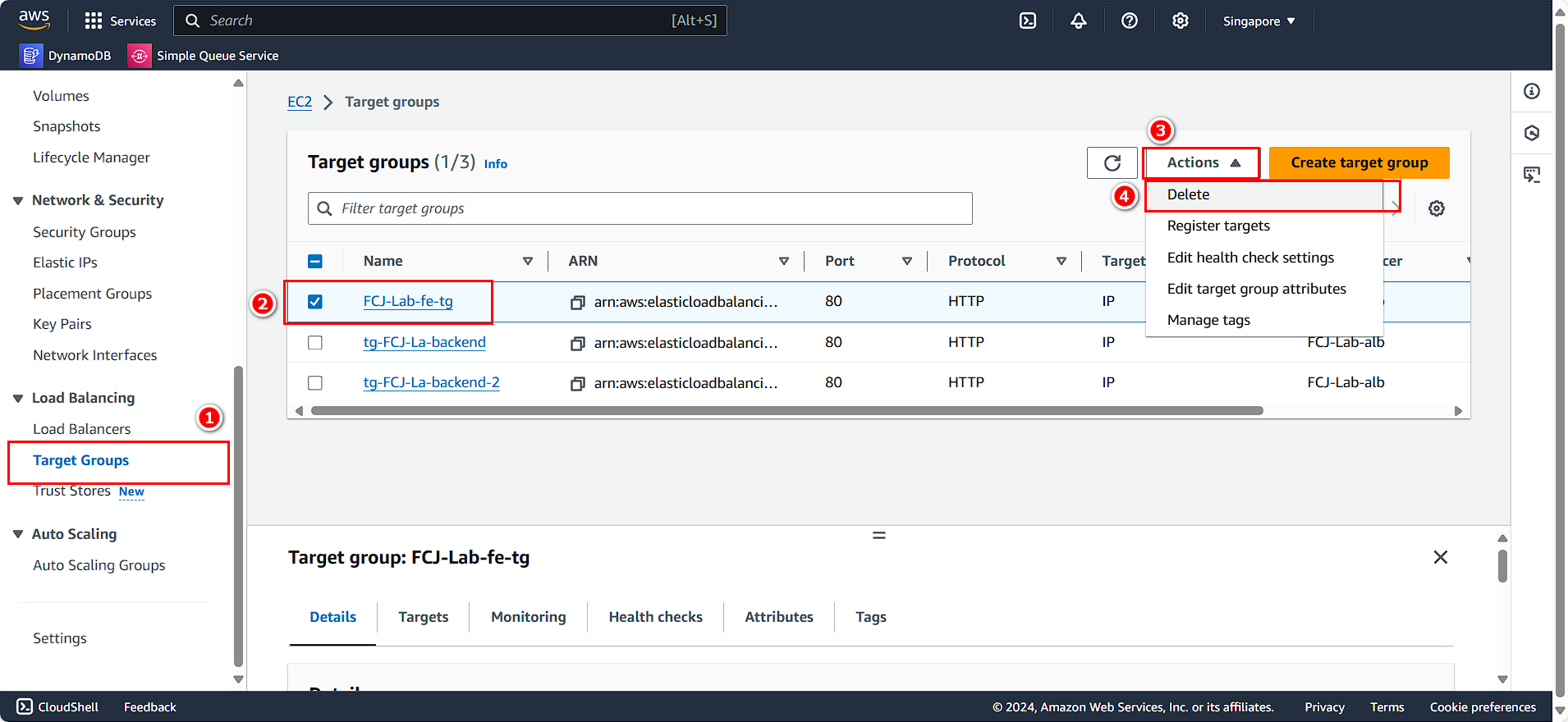Toggle the select-all header checkbox
The height and width of the screenshot is (722, 1568).
pyautogui.click(x=315, y=261)
